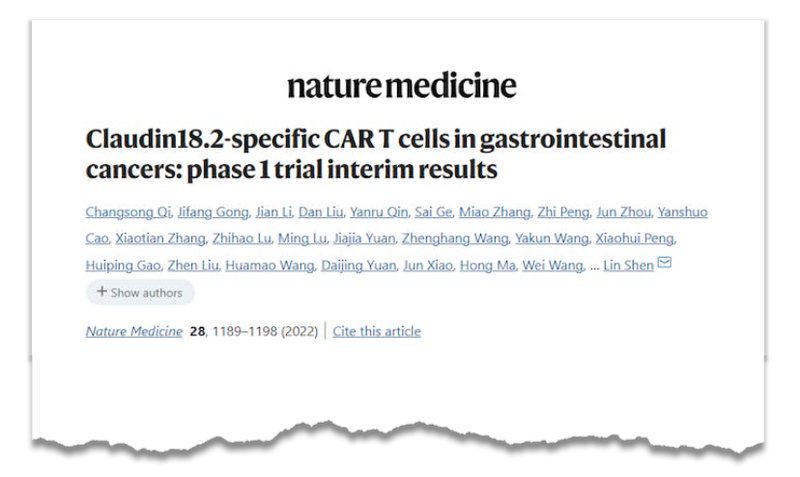
Task: Open Dan Liu author link
Action: pyautogui.click(x=320, y=212)
